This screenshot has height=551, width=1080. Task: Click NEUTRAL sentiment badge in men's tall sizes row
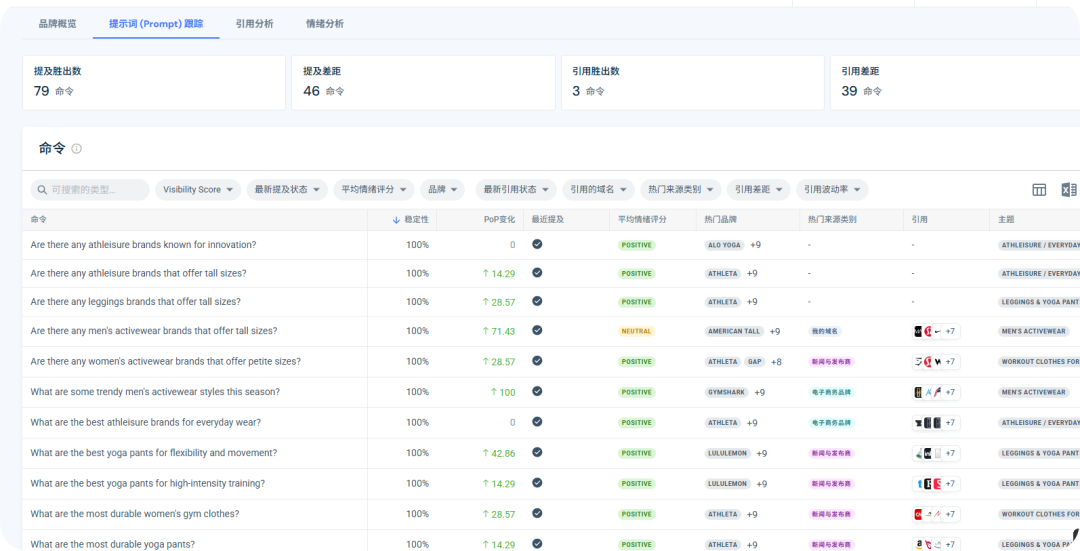(x=636, y=331)
